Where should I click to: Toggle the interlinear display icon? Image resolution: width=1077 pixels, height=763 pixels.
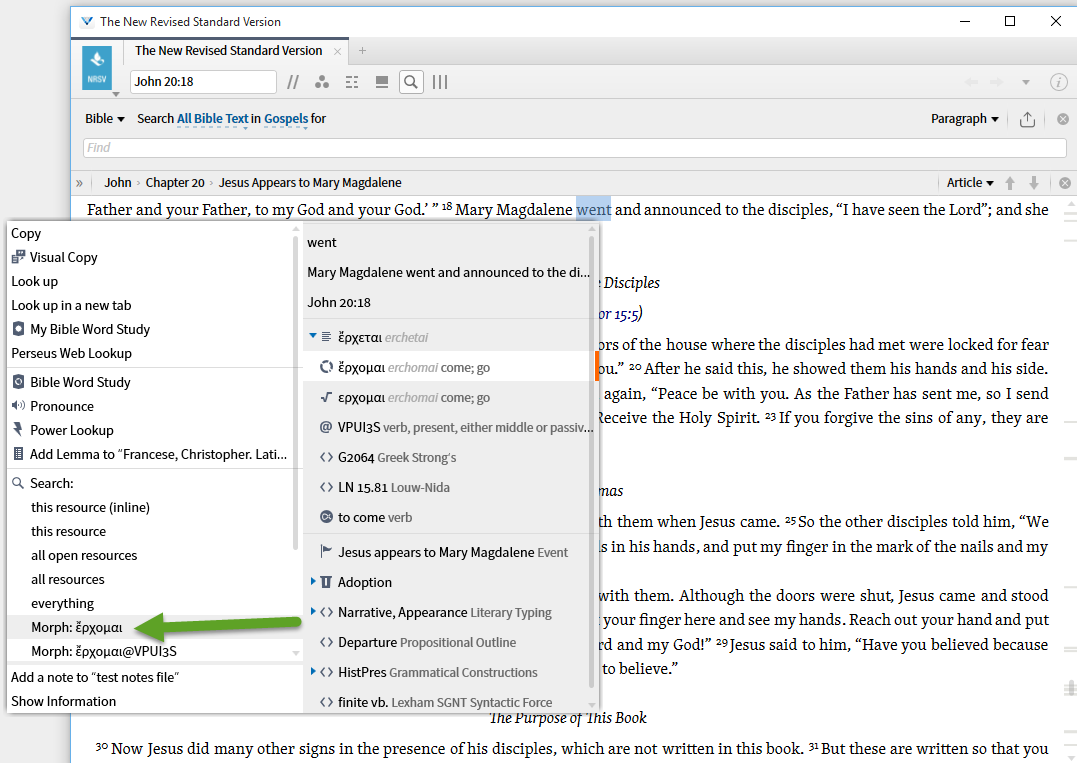[352, 82]
